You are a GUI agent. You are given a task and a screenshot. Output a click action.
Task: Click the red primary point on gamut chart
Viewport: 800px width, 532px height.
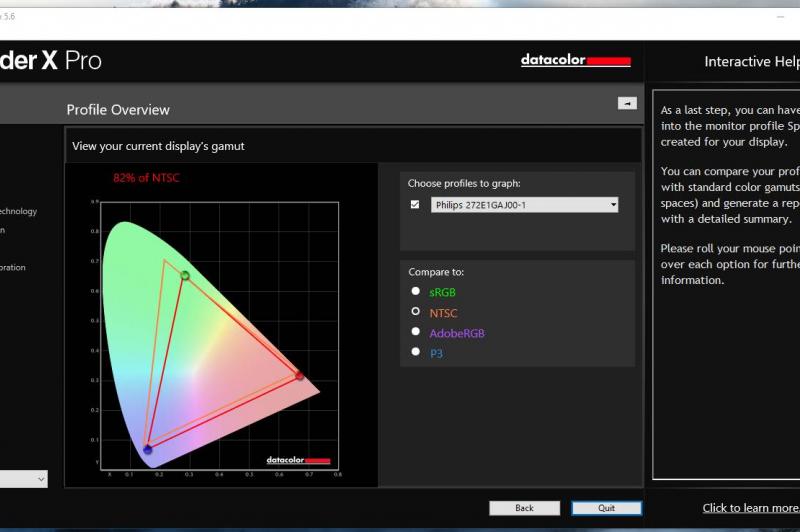pos(299,376)
